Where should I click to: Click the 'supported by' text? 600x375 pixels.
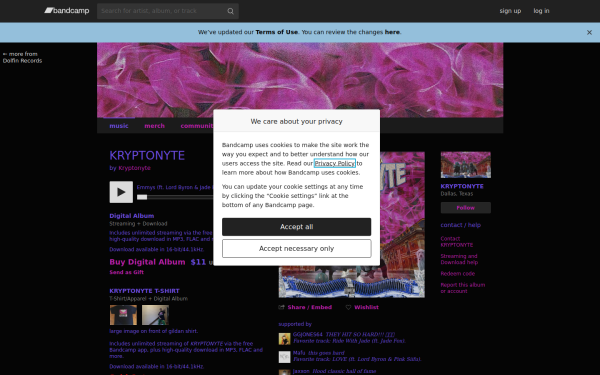(295, 324)
